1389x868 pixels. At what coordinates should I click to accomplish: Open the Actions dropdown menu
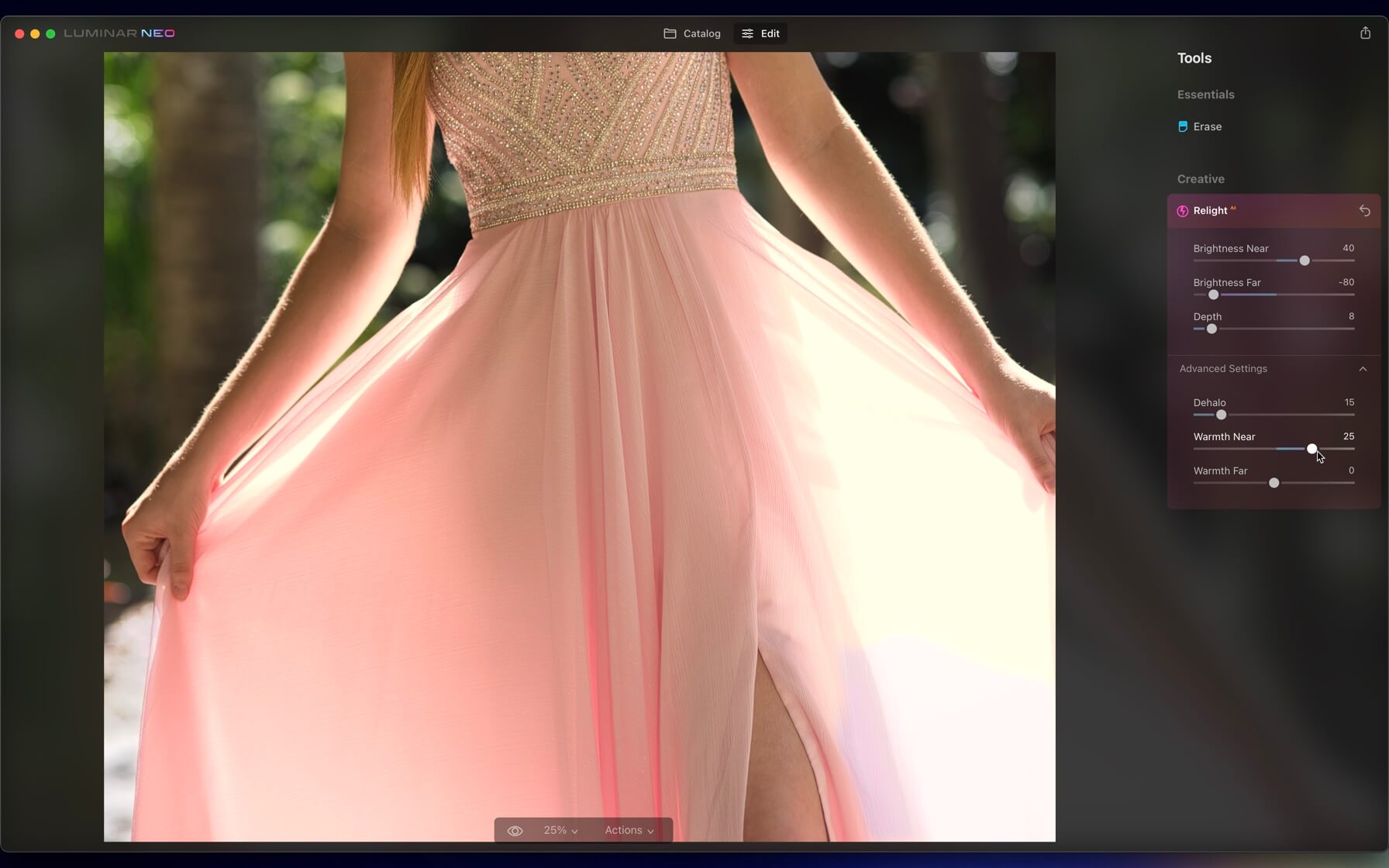[x=629, y=831]
